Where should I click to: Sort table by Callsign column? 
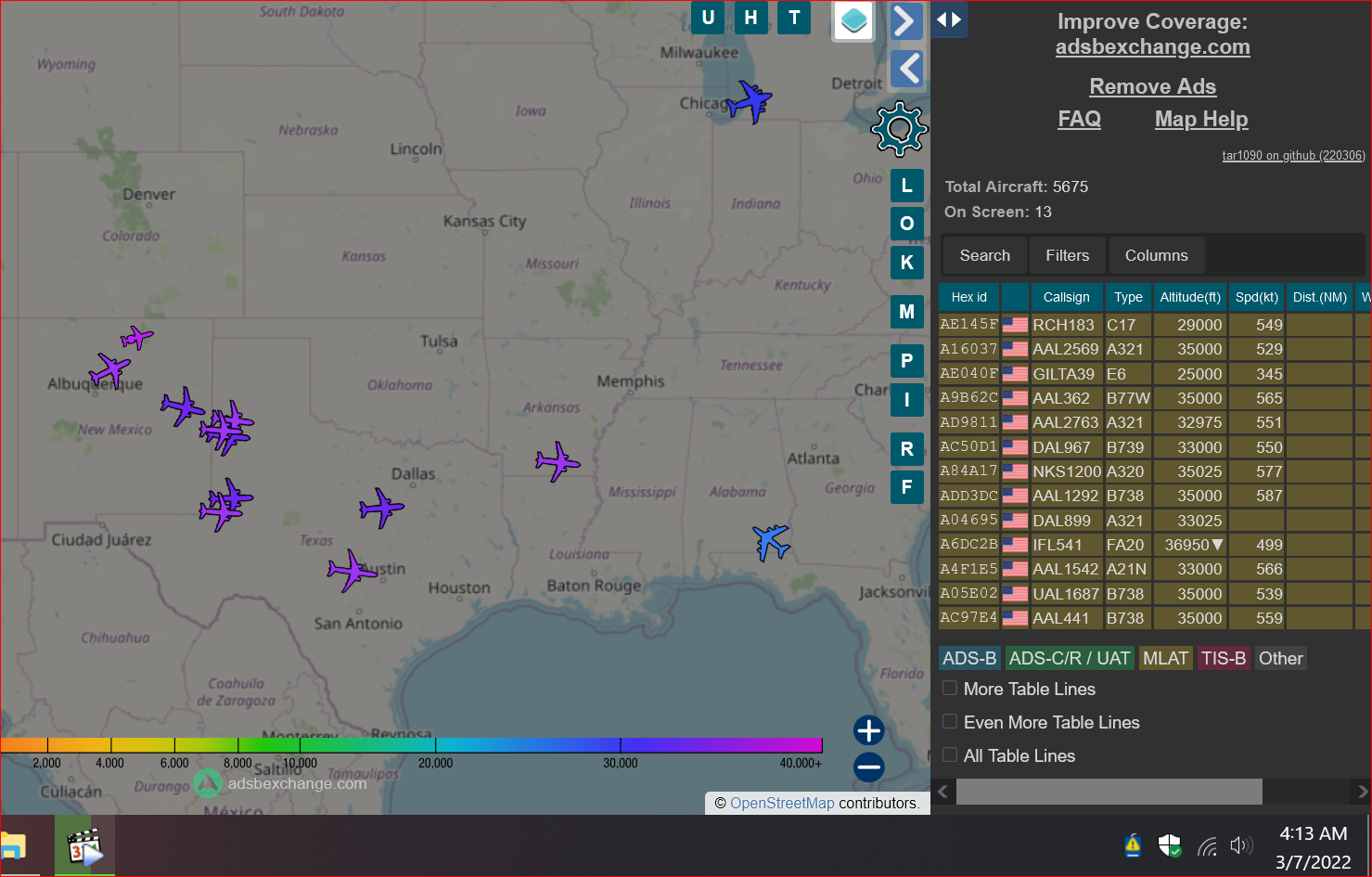(x=1066, y=297)
